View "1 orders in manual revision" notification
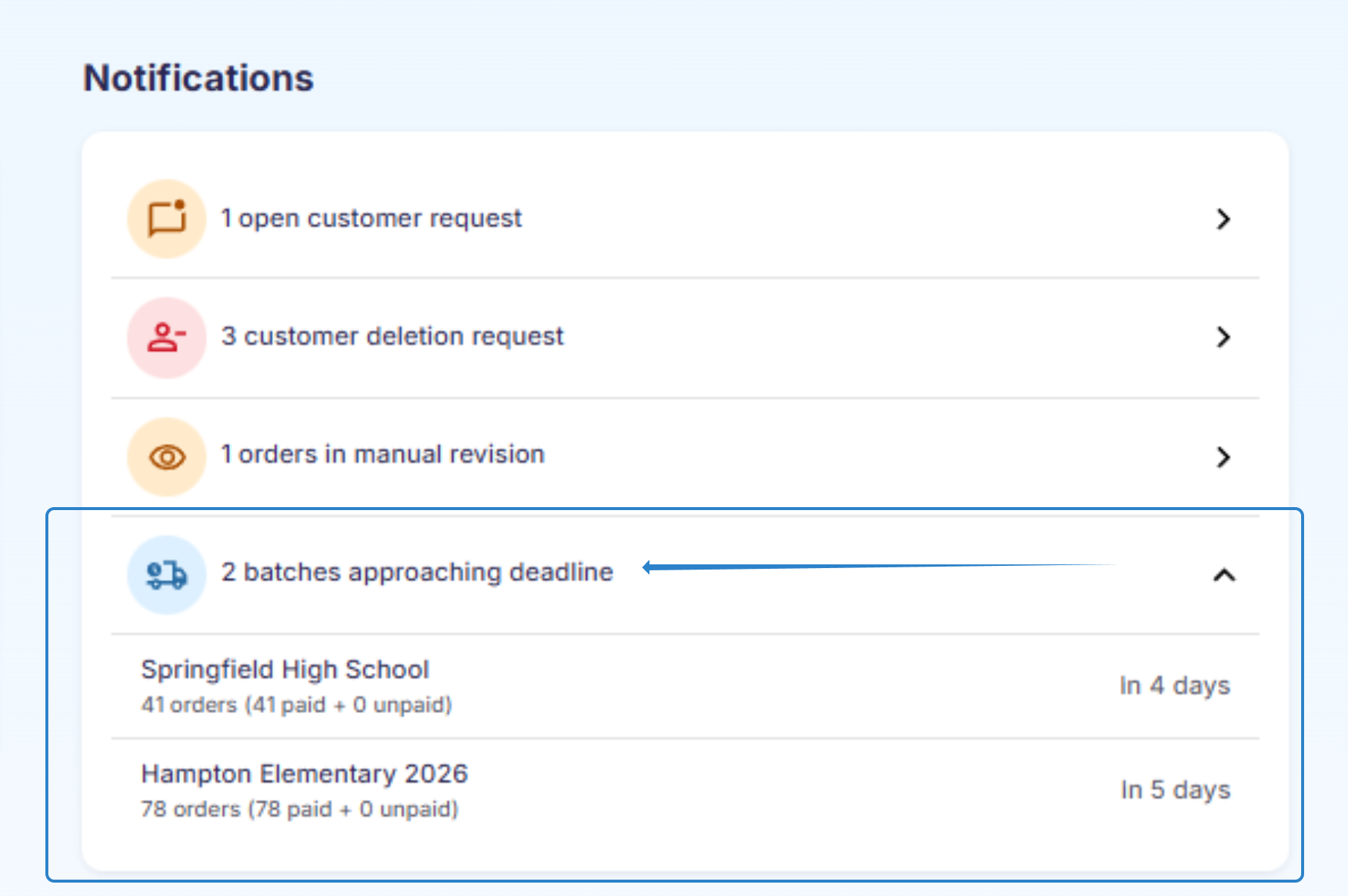The image size is (1348, 896). point(382,454)
